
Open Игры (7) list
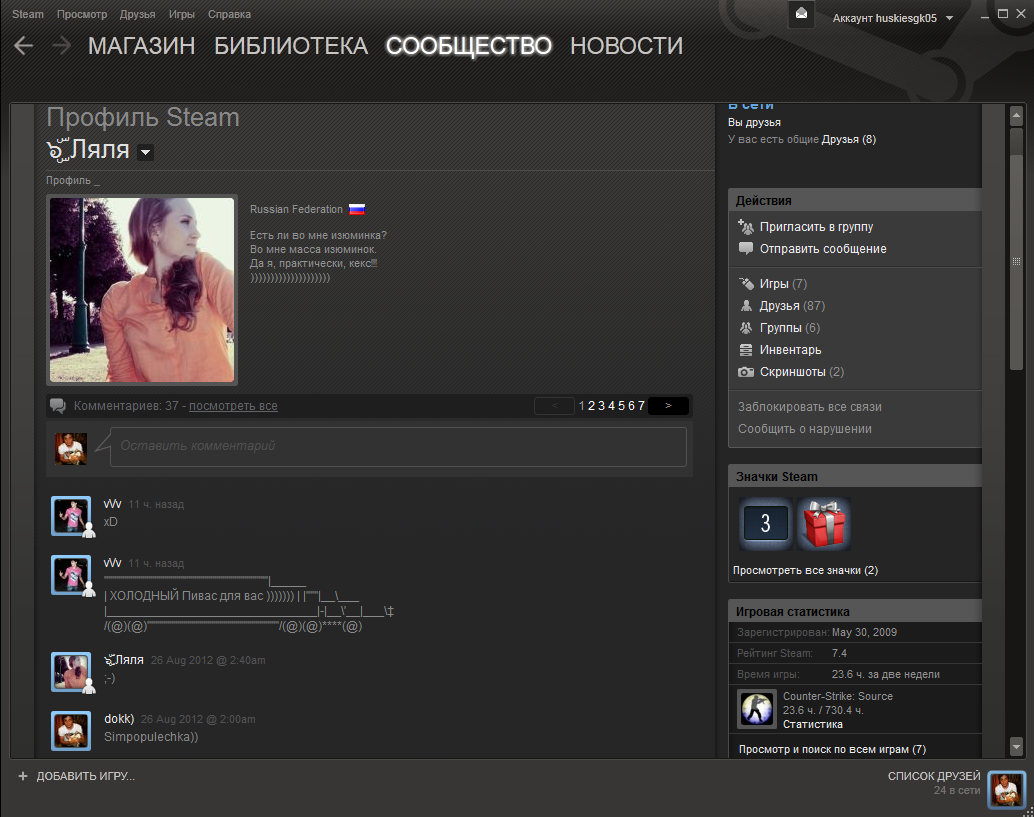783,284
